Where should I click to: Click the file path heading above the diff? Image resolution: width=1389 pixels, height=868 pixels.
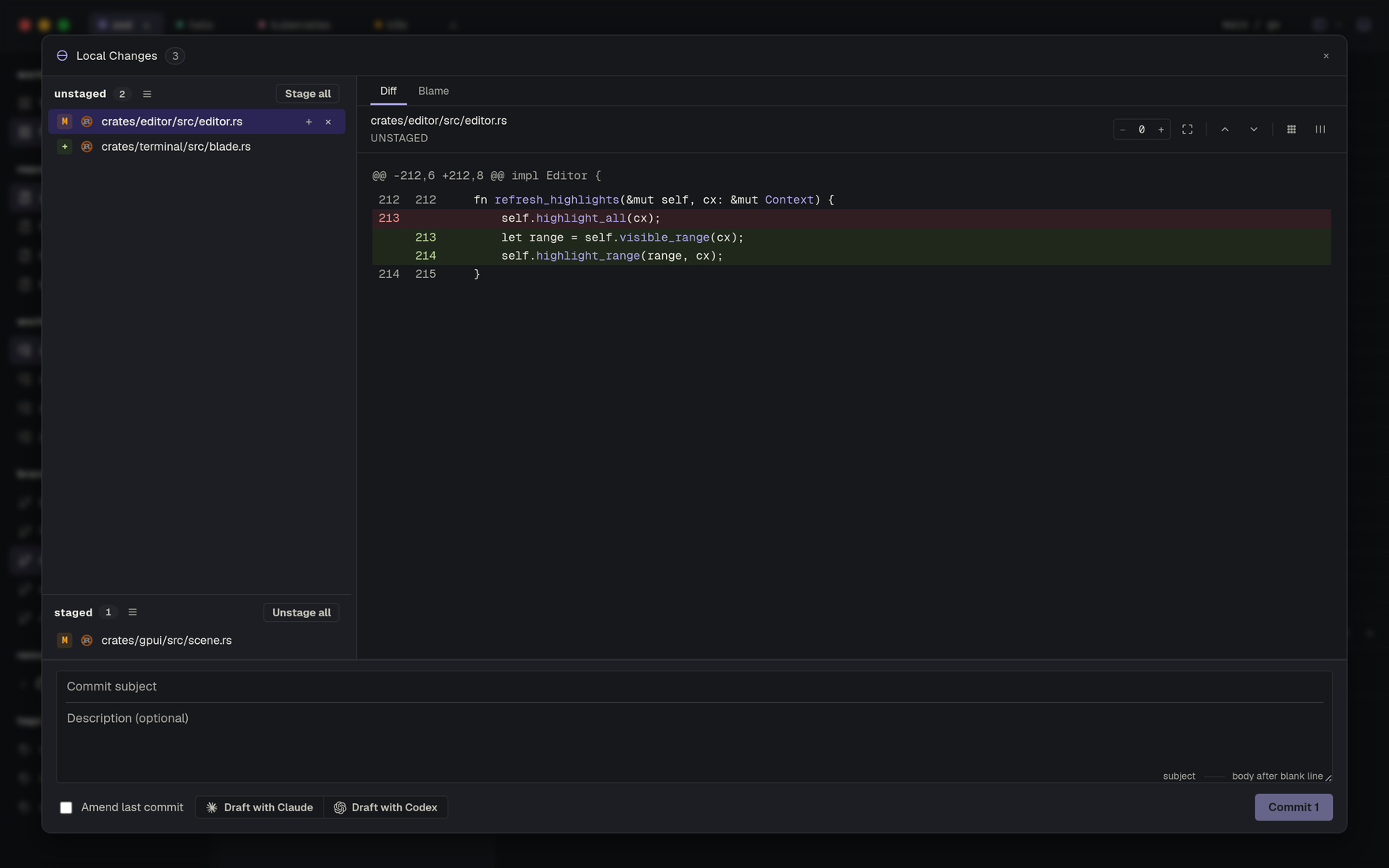[x=439, y=121]
